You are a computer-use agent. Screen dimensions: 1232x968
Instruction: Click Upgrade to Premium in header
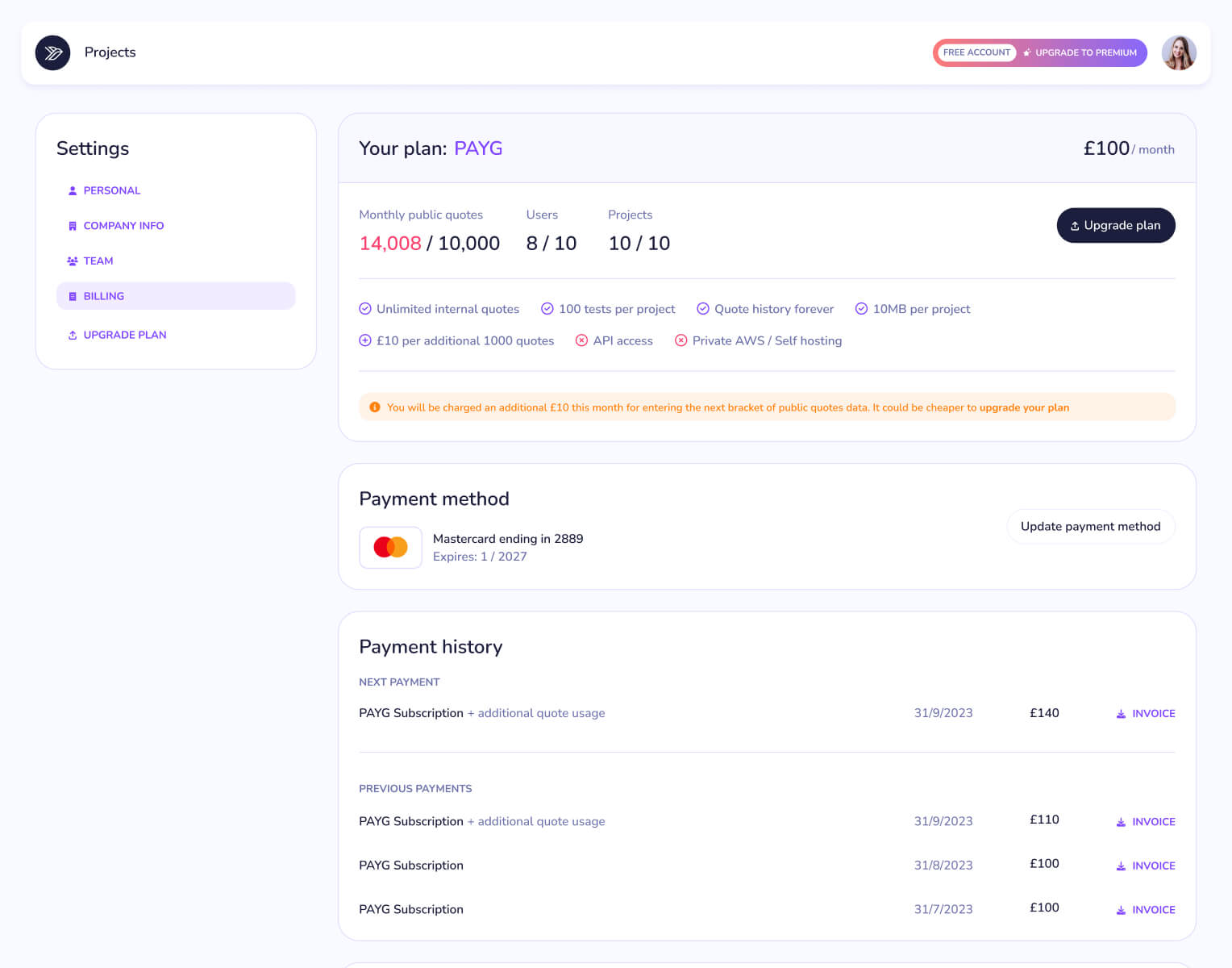coord(1080,52)
